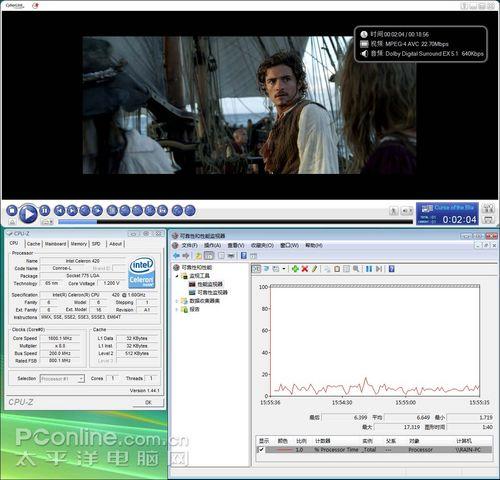
Task: Click the help icon in the graph toolbar
Action: [392, 269]
